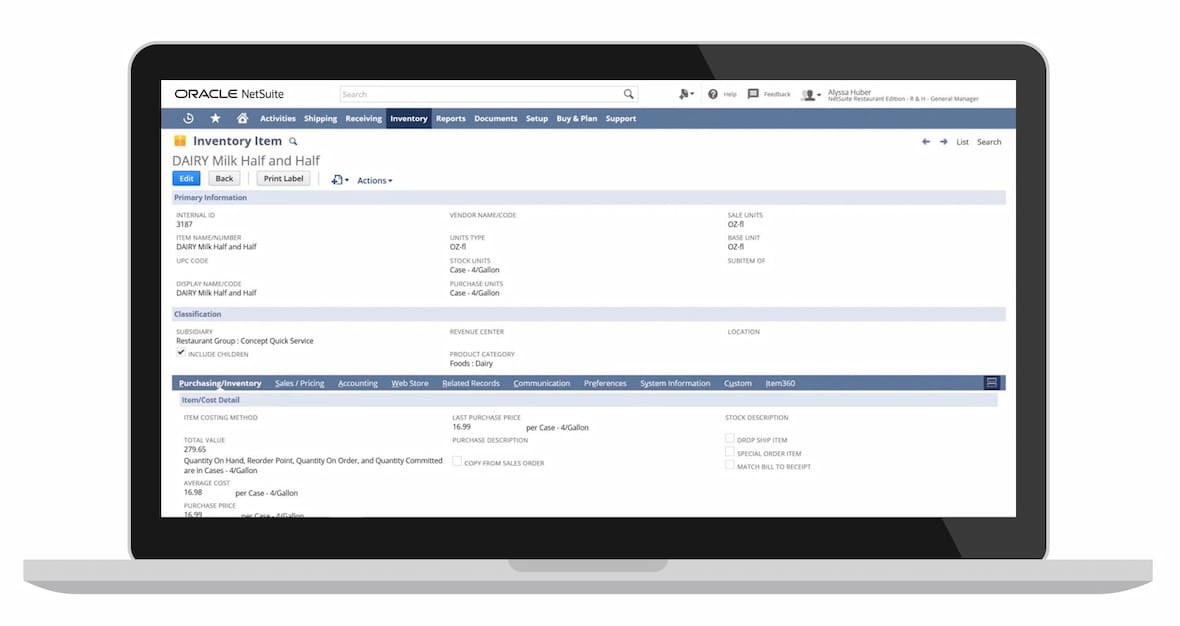Viewport: 1180px width, 626px height.
Task: Click the Foods : Dairy product category value
Action: point(471,363)
